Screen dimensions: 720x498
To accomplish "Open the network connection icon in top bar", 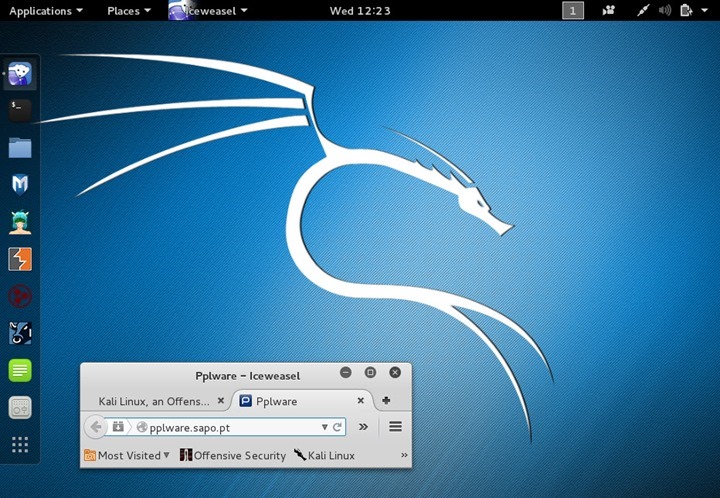I will click(643, 11).
